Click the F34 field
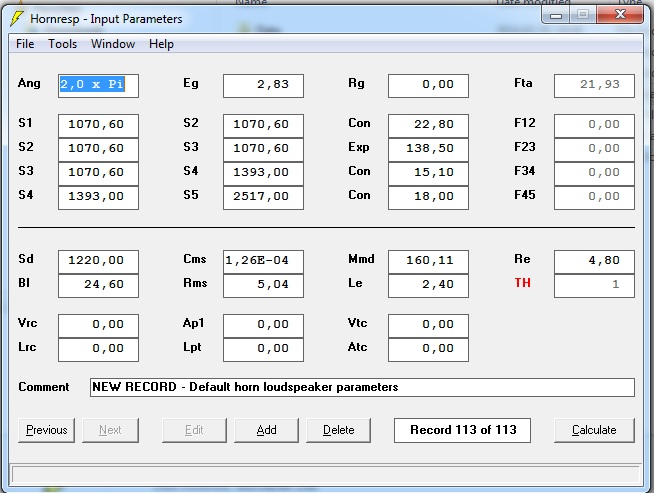Viewport: 659px width, 494px height. [594, 173]
